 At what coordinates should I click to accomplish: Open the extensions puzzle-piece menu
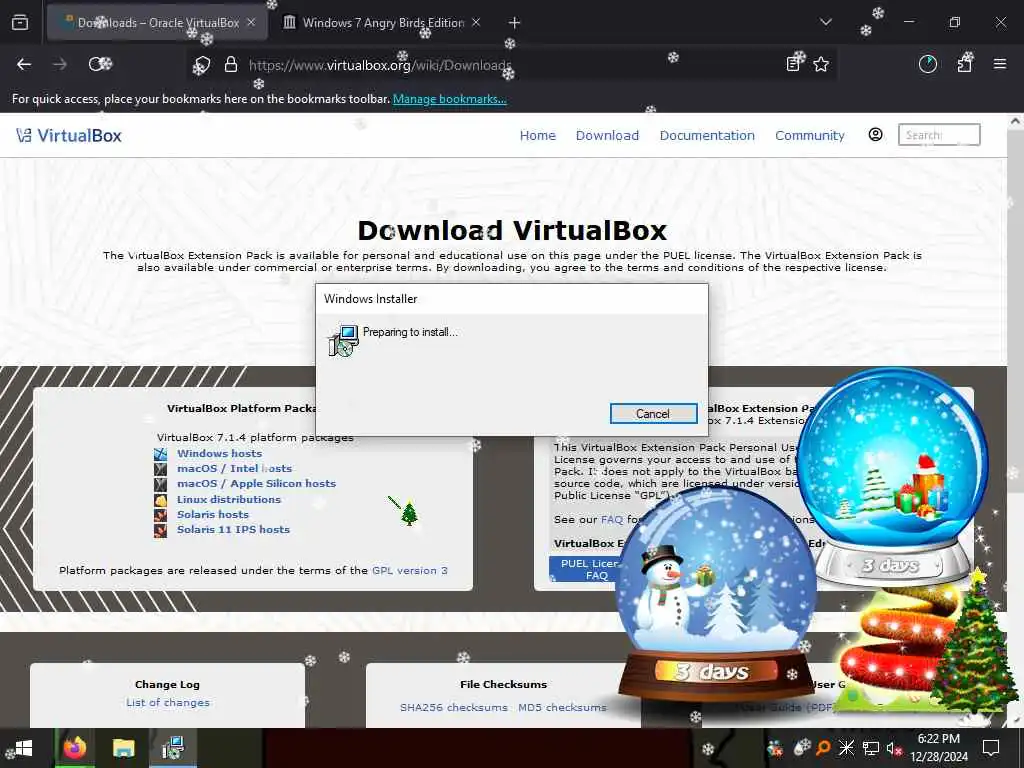coord(965,64)
